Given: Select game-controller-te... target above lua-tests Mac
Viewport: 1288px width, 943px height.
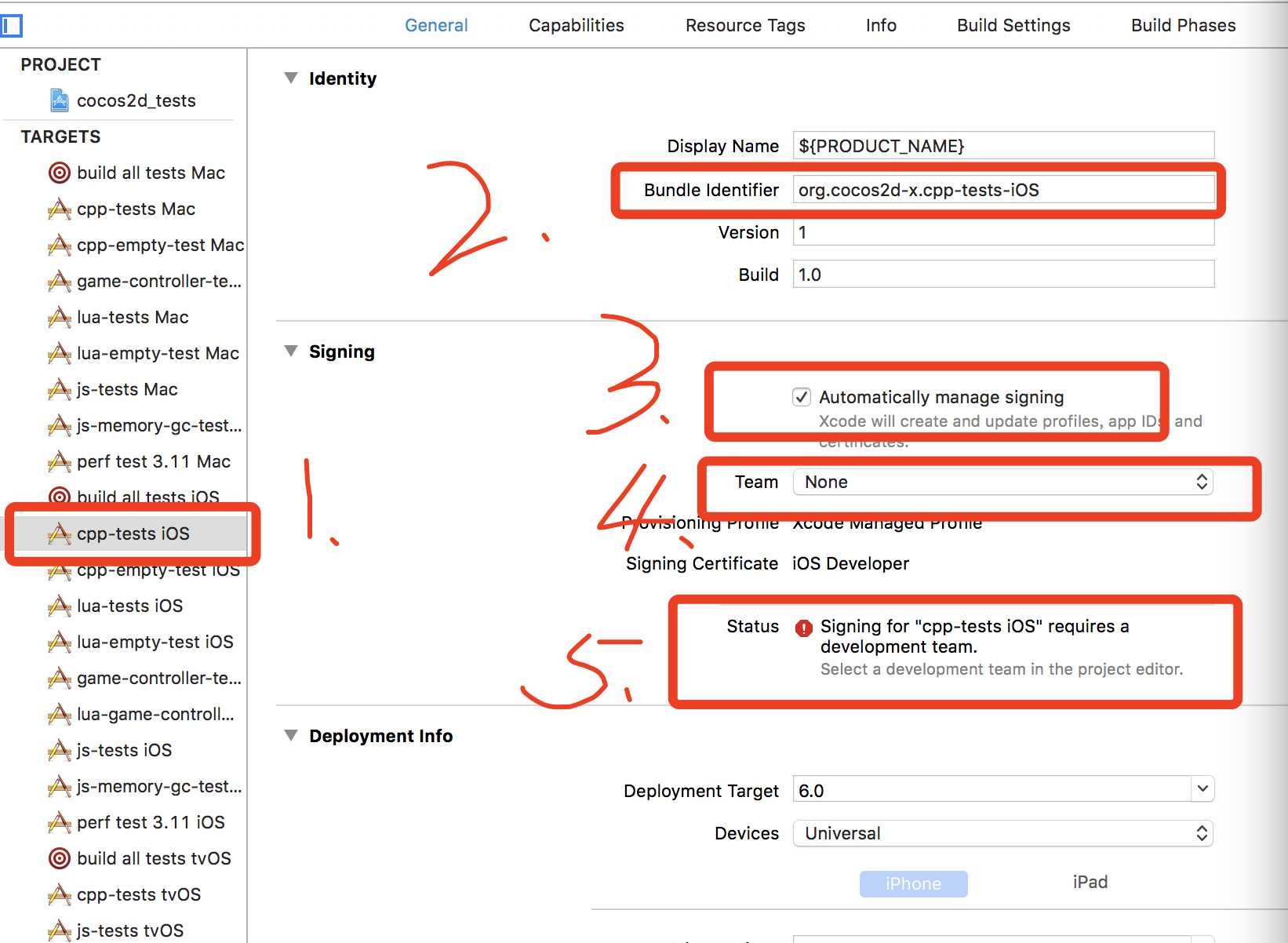Looking at the screenshot, I should coord(145,281).
